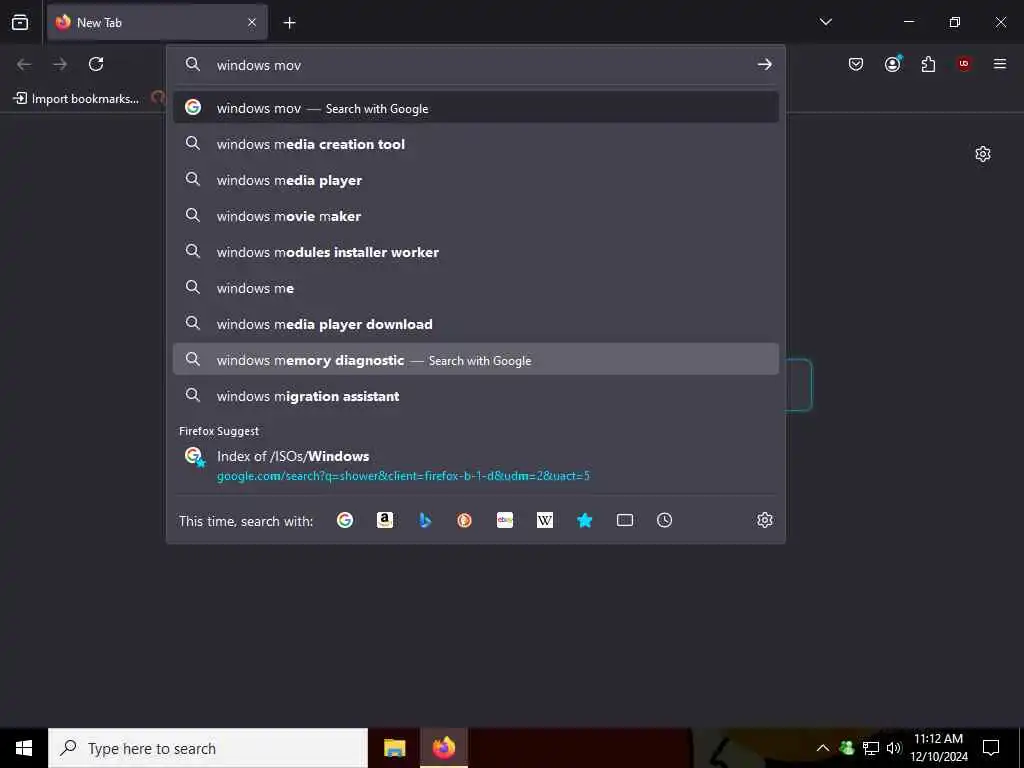The width and height of the screenshot is (1024, 768).
Task: Choose suggestion 'windows media player download'
Action: click(x=475, y=323)
